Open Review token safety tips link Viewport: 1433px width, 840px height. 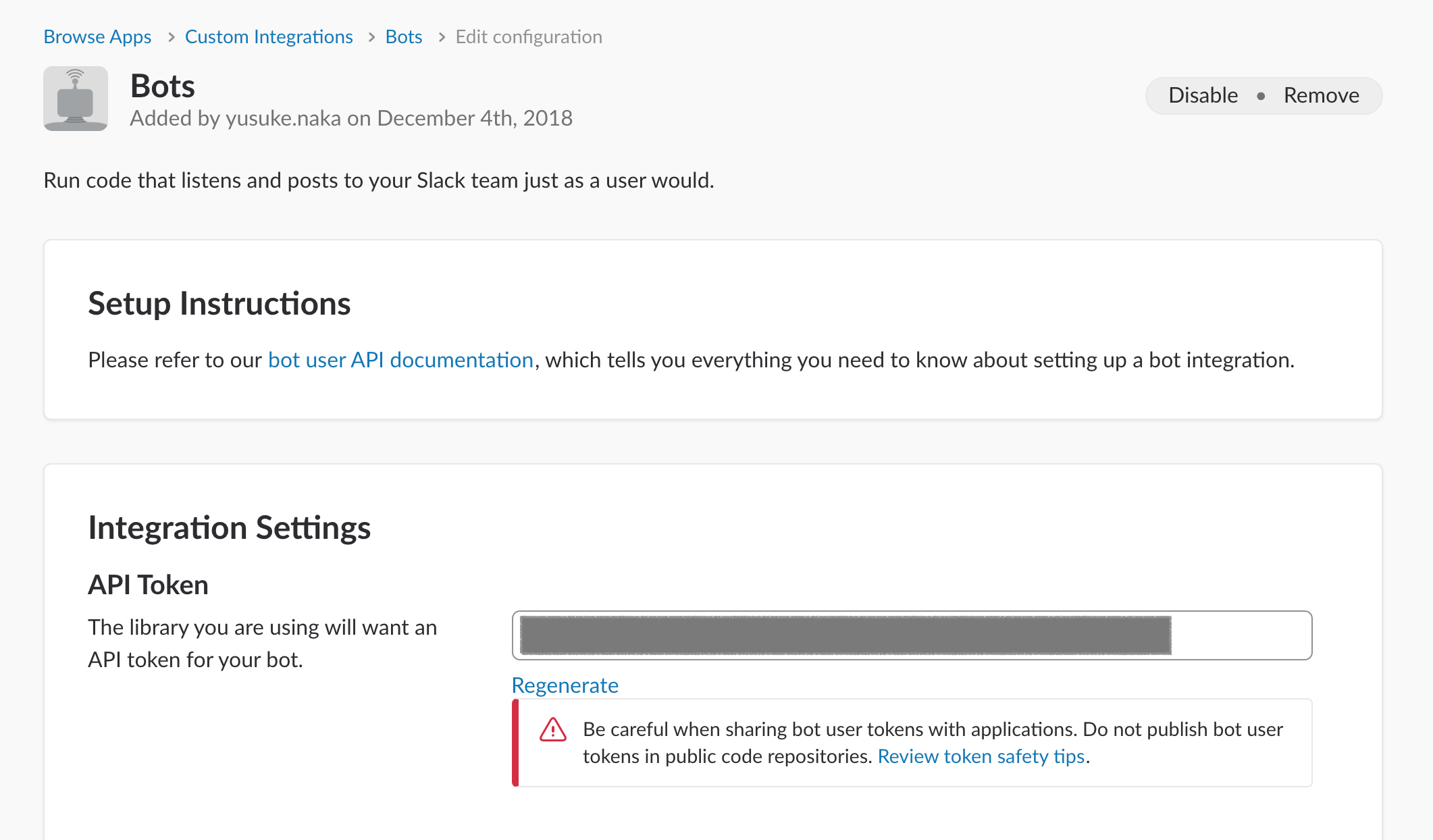coord(981,756)
